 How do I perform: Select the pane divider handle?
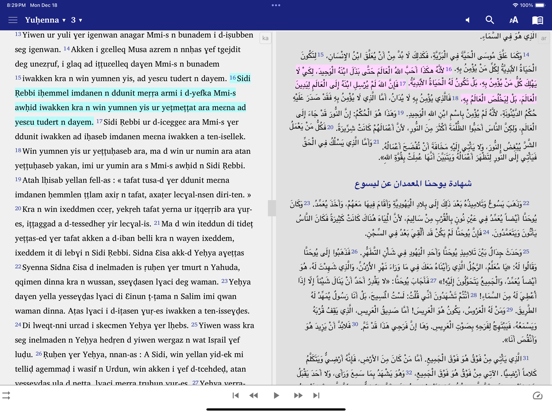pyautogui.click(x=272, y=208)
